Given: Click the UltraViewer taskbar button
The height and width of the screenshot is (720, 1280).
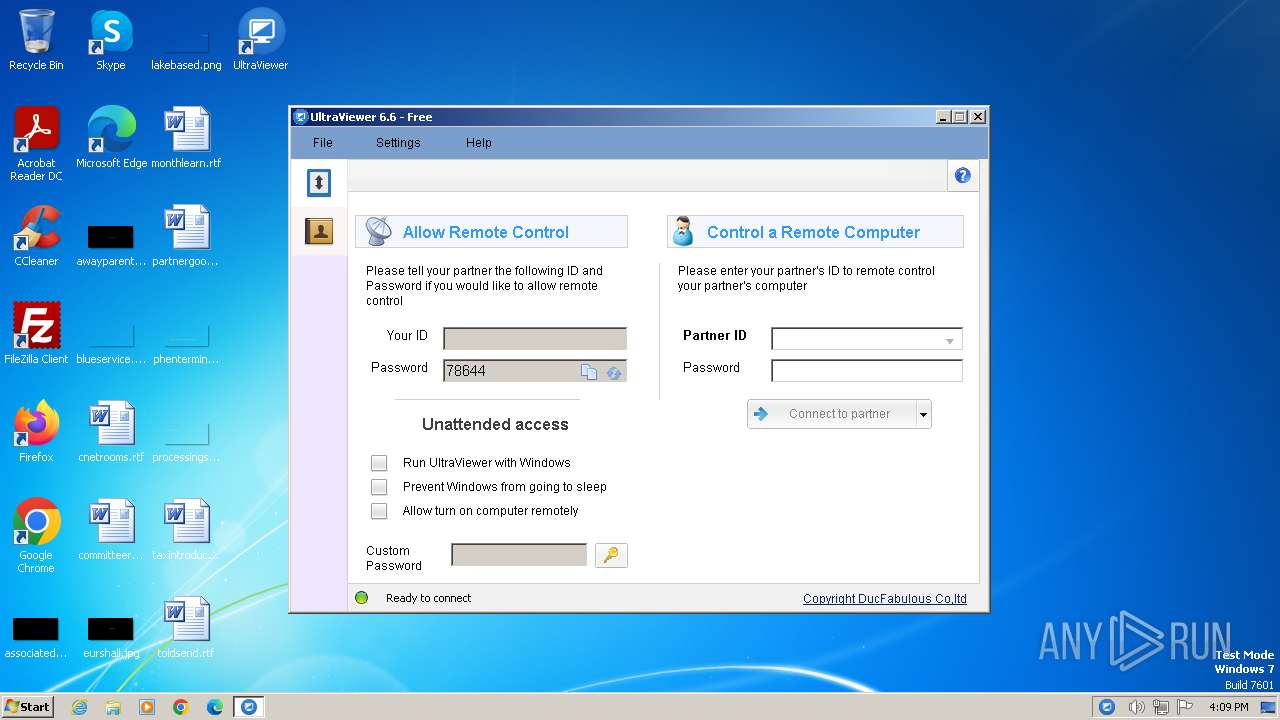Looking at the screenshot, I should (x=248, y=707).
